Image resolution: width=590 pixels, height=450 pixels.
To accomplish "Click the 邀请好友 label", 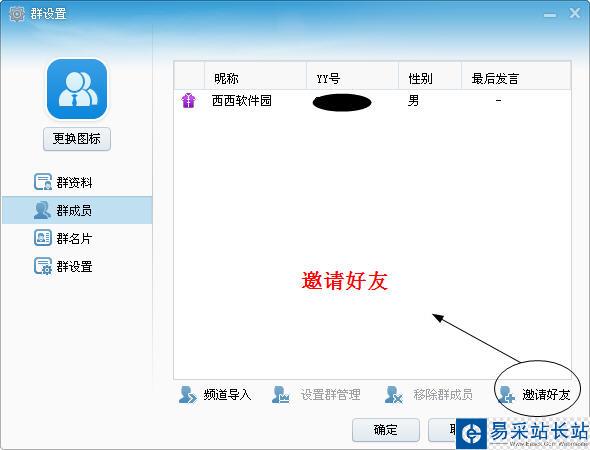I will click(x=546, y=395).
